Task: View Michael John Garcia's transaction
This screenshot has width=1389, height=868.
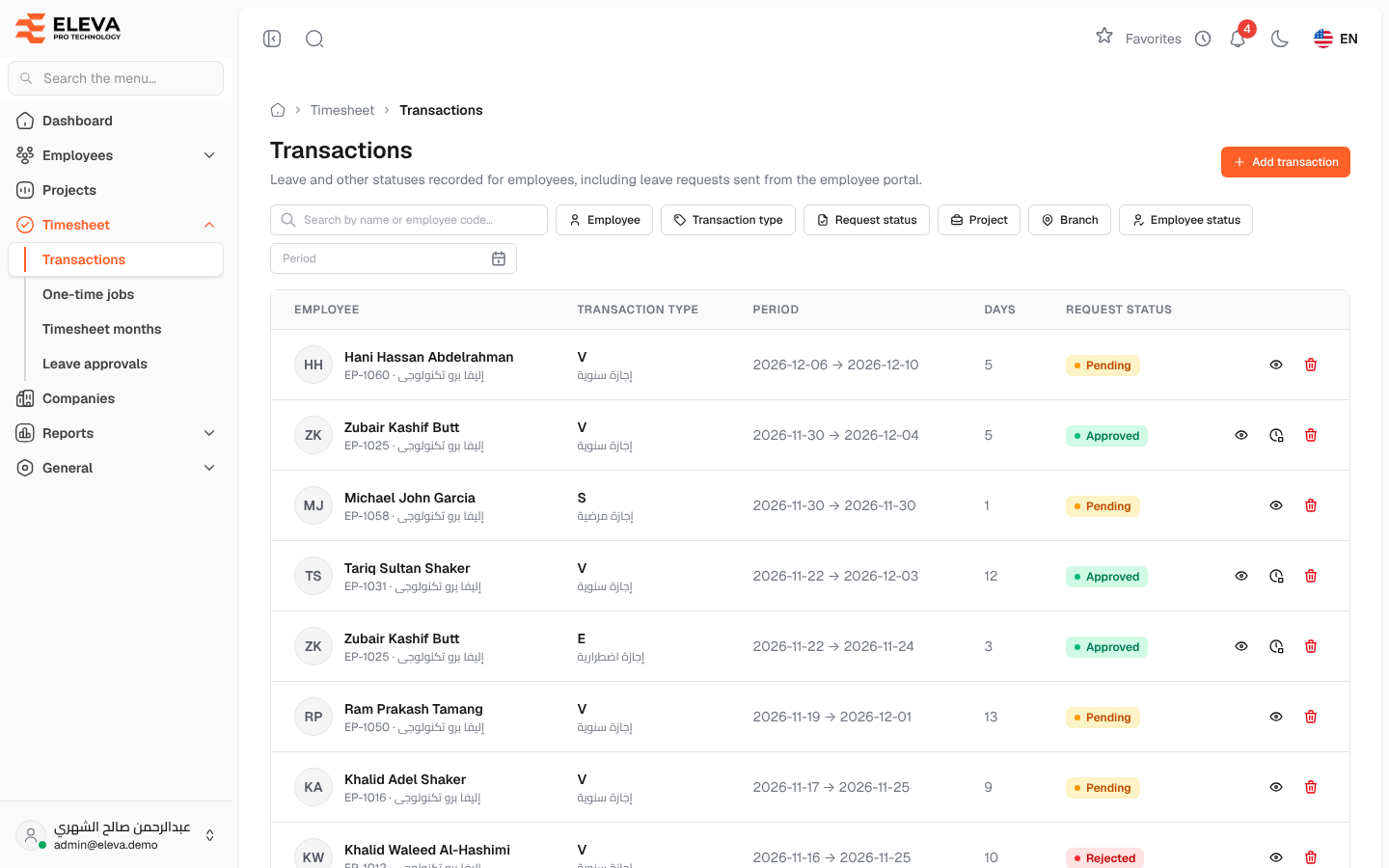Action: click(x=1276, y=505)
